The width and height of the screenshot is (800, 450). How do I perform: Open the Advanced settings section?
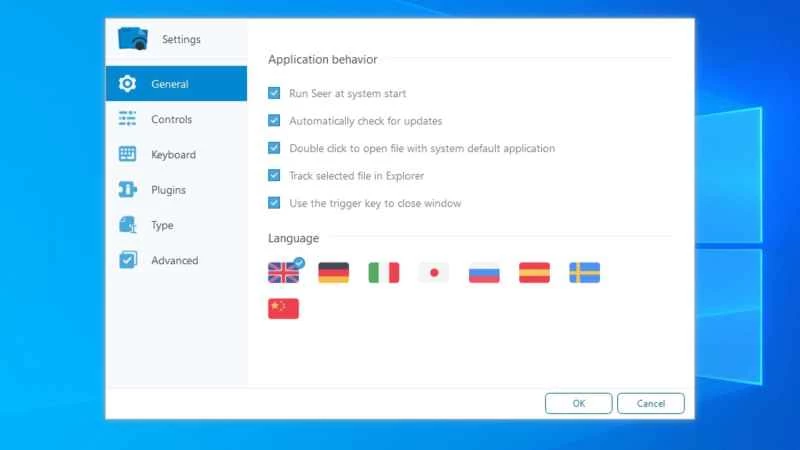click(x=174, y=260)
